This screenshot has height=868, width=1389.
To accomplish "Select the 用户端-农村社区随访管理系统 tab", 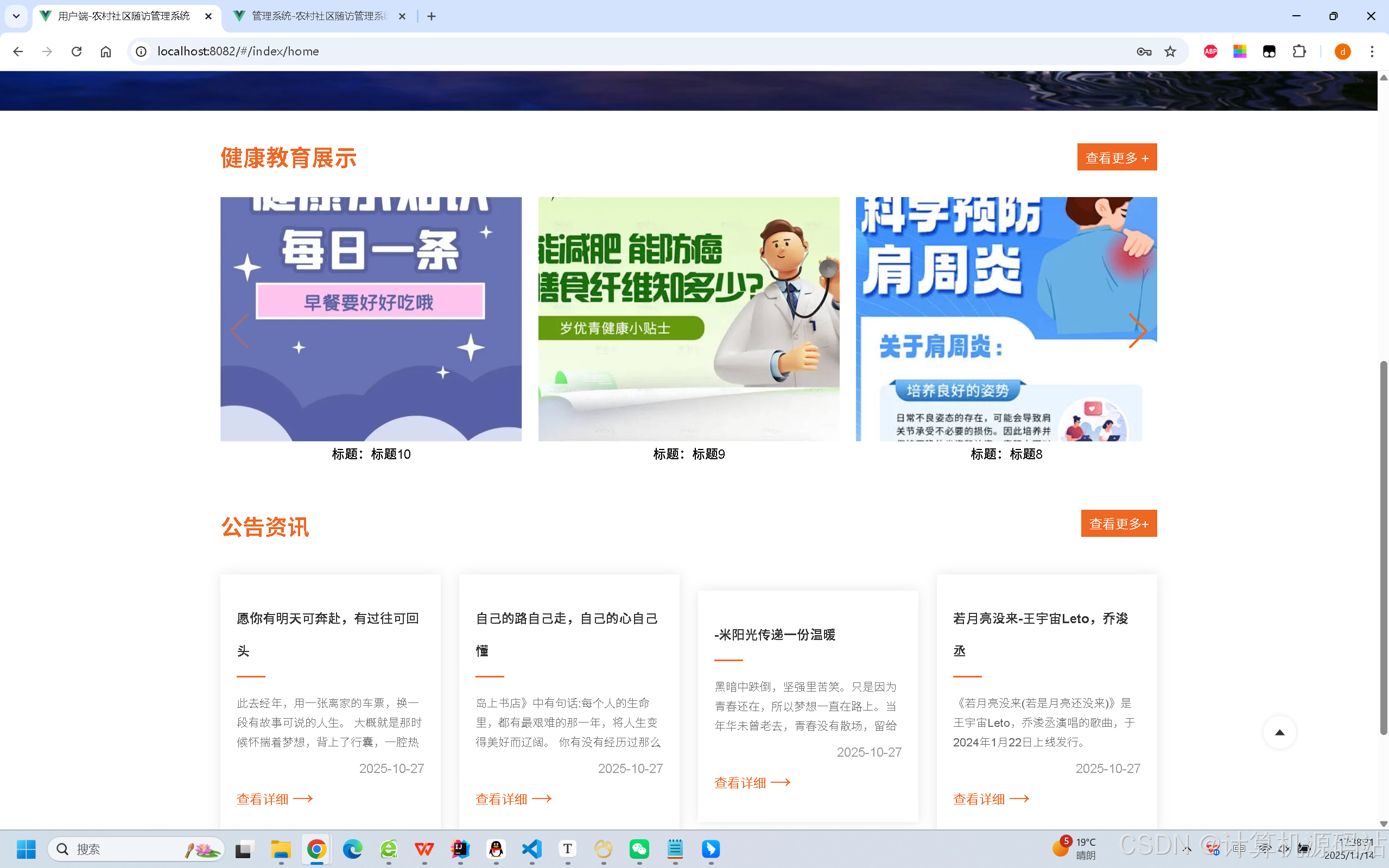I will coord(124,17).
